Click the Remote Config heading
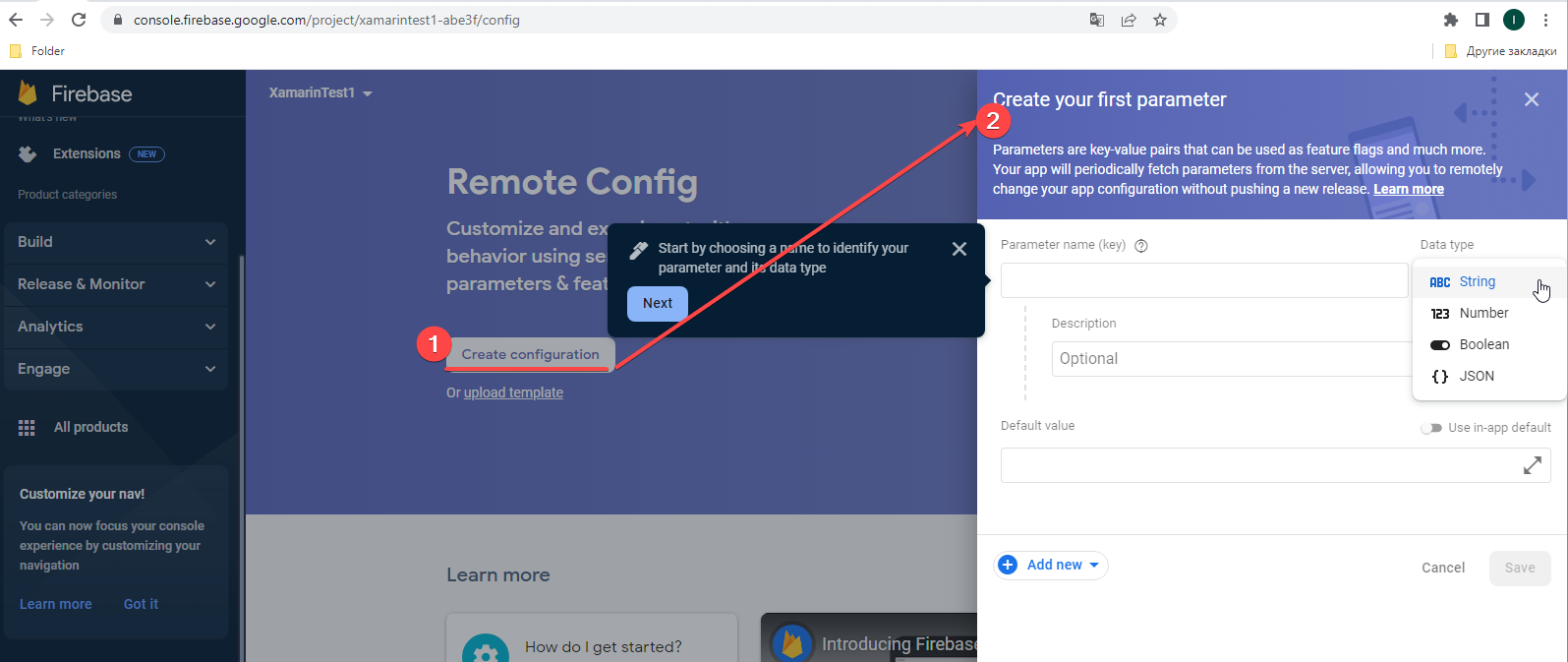This screenshot has height=662, width=1568. 572,182
